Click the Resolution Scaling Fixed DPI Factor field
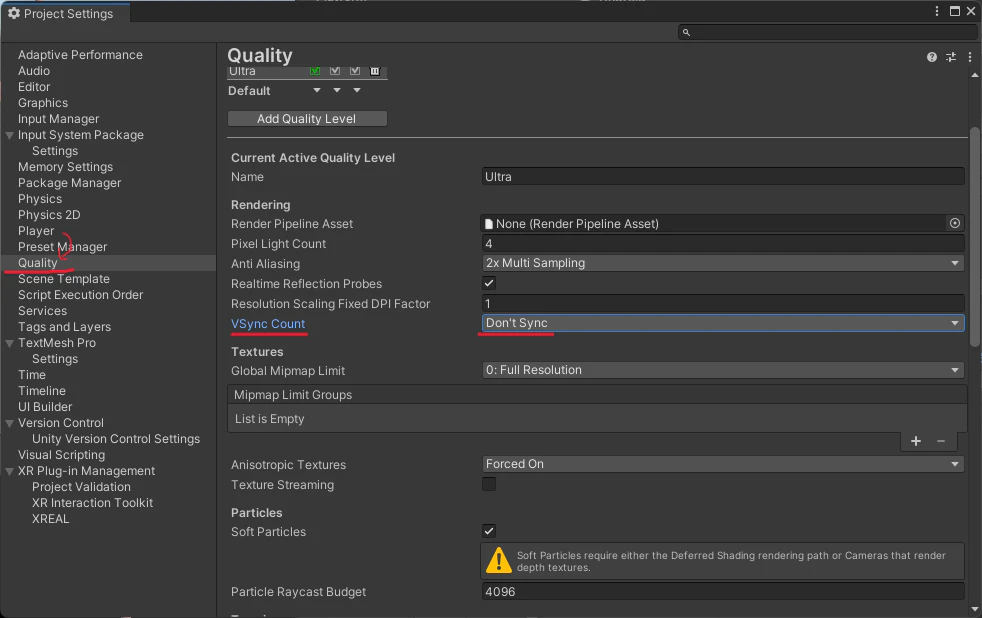The width and height of the screenshot is (982, 618). click(x=723, y=304)
